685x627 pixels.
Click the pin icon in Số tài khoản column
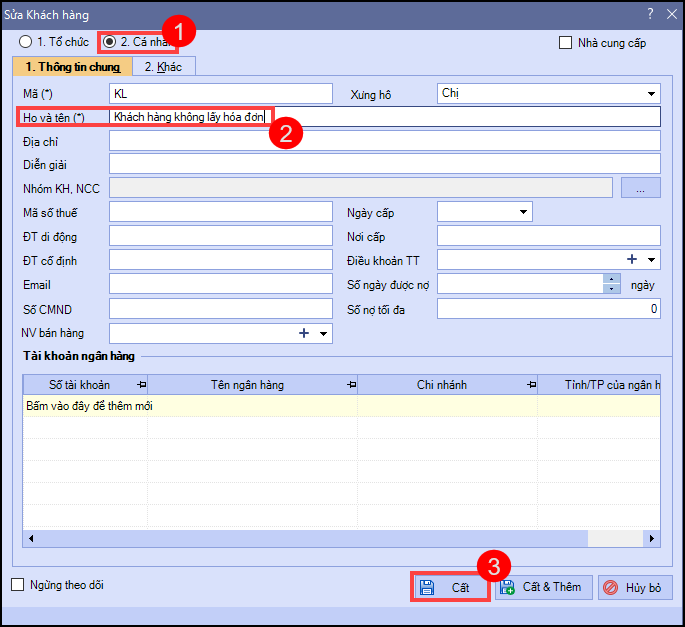click(x=140, y=385)
